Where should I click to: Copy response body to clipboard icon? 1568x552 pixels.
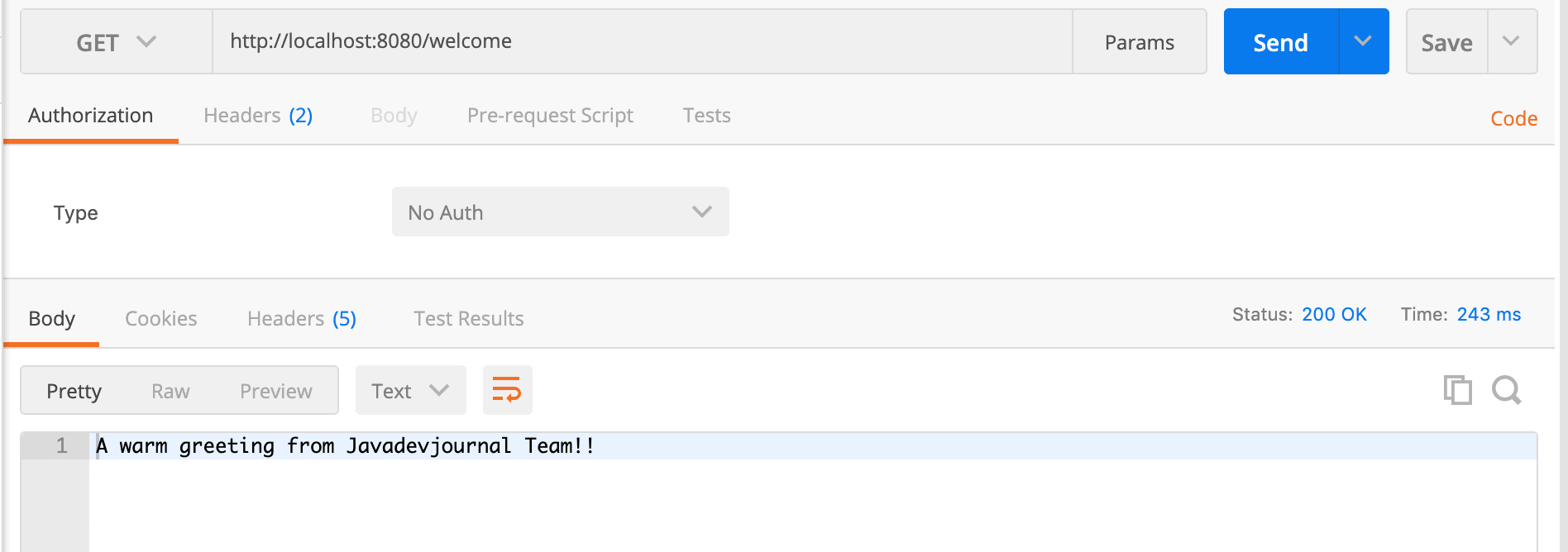(1457, 390)
